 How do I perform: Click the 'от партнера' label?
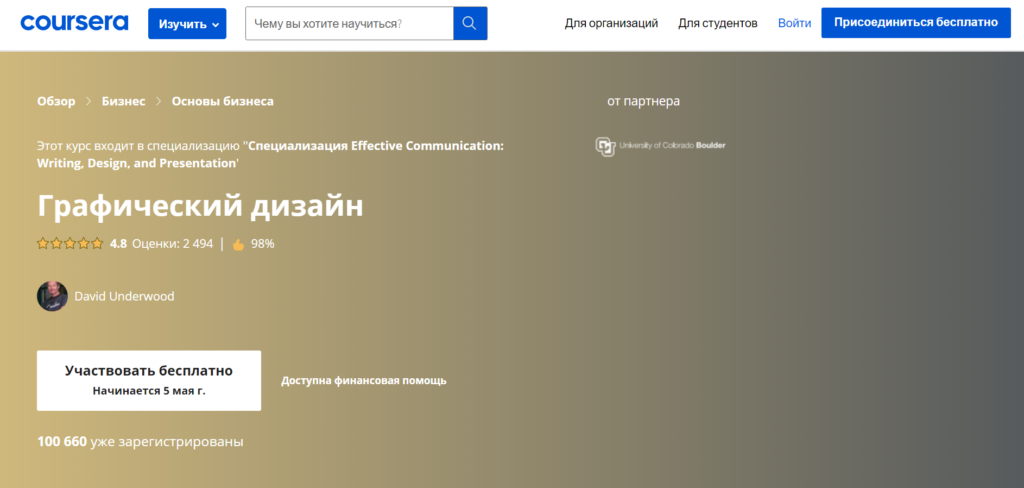(x=643, y=101)
